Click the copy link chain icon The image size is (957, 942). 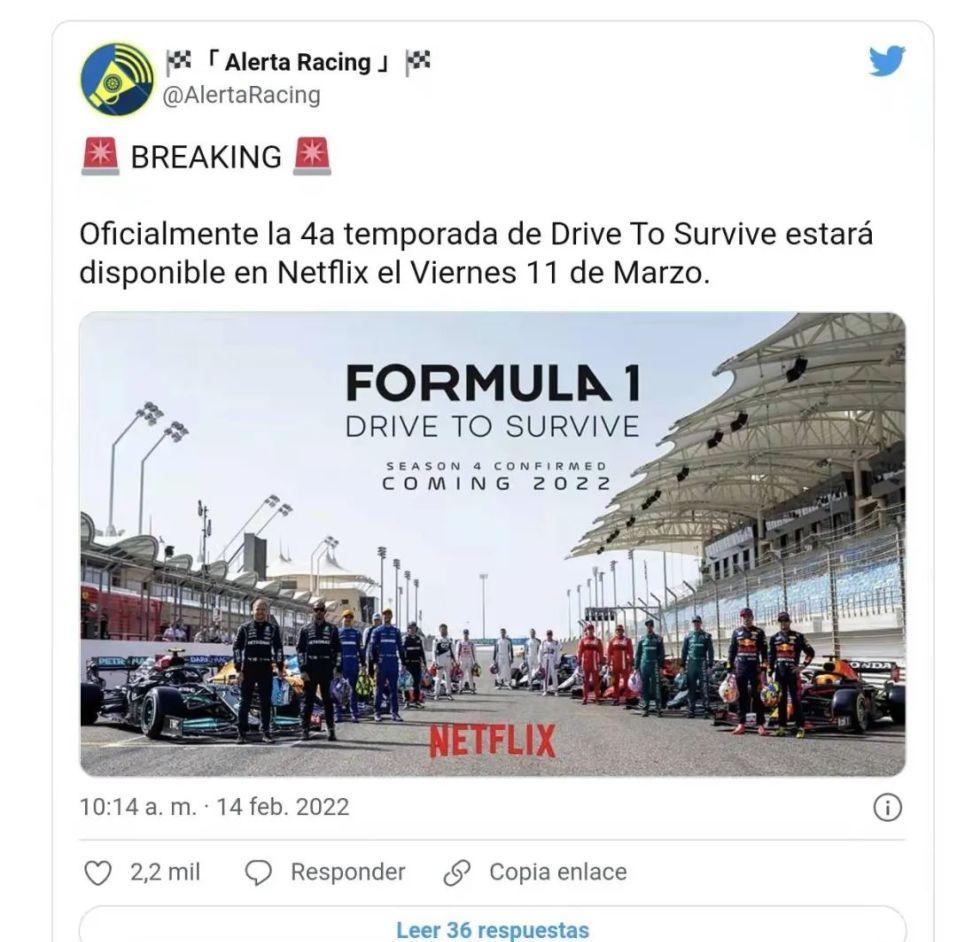(457, 872)
